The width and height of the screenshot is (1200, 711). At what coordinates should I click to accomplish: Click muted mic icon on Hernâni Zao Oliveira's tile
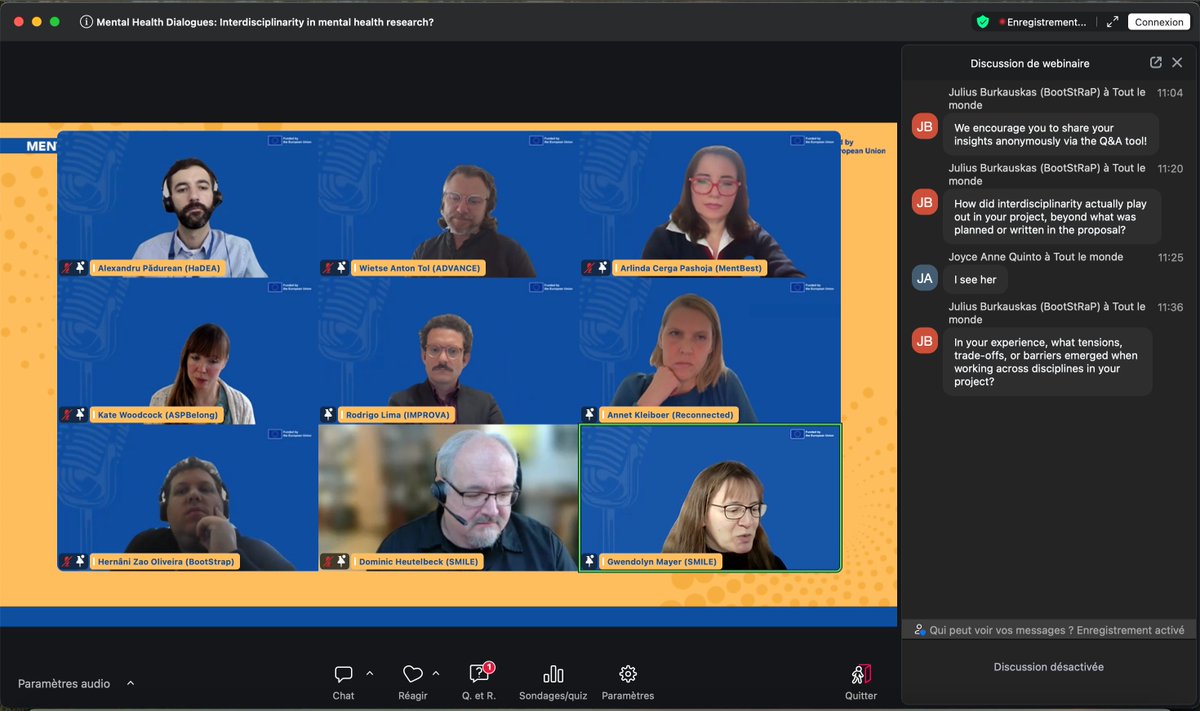click(x=67, y=561)
